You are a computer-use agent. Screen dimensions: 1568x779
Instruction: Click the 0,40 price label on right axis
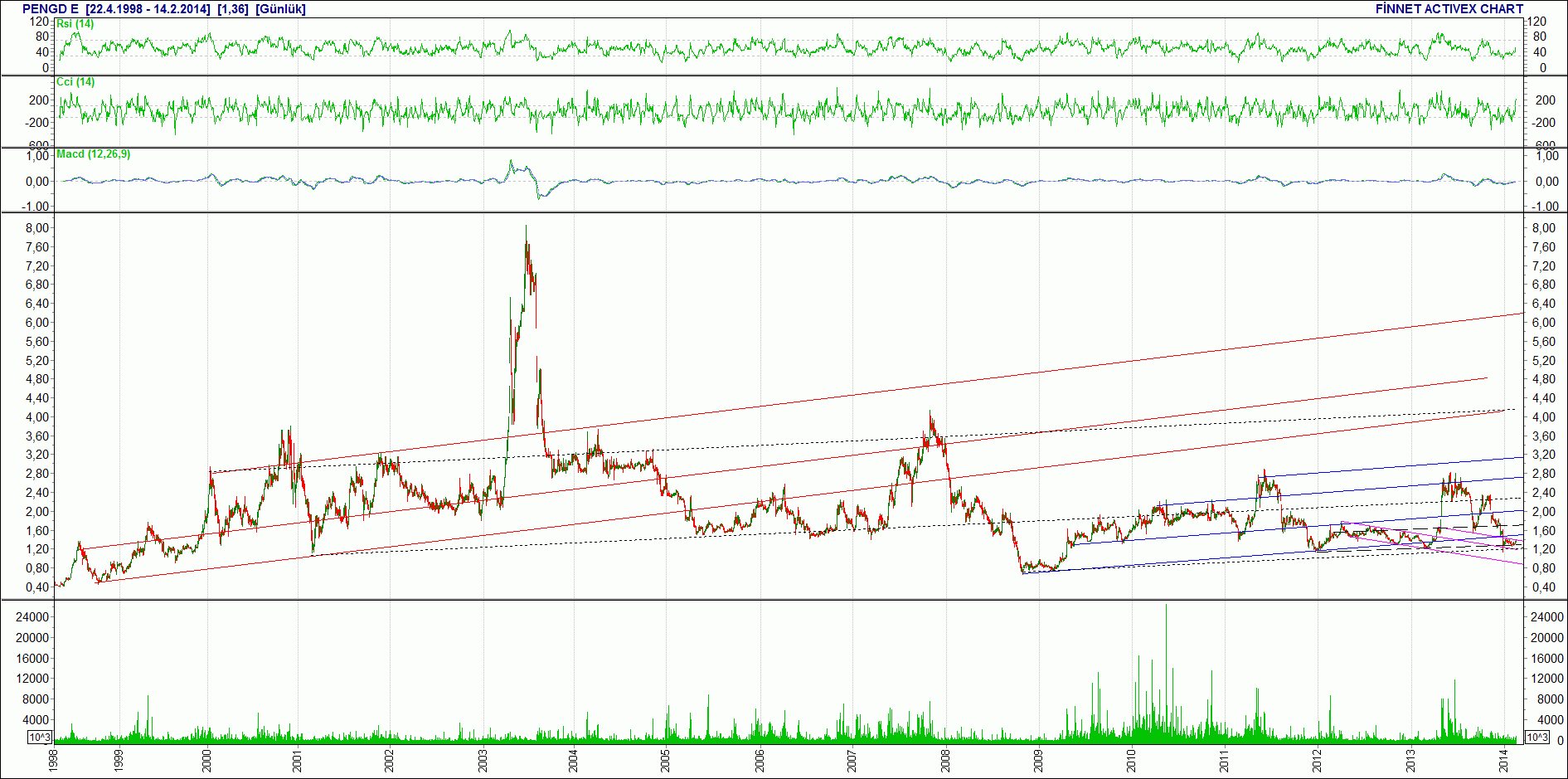[1544, 587]
